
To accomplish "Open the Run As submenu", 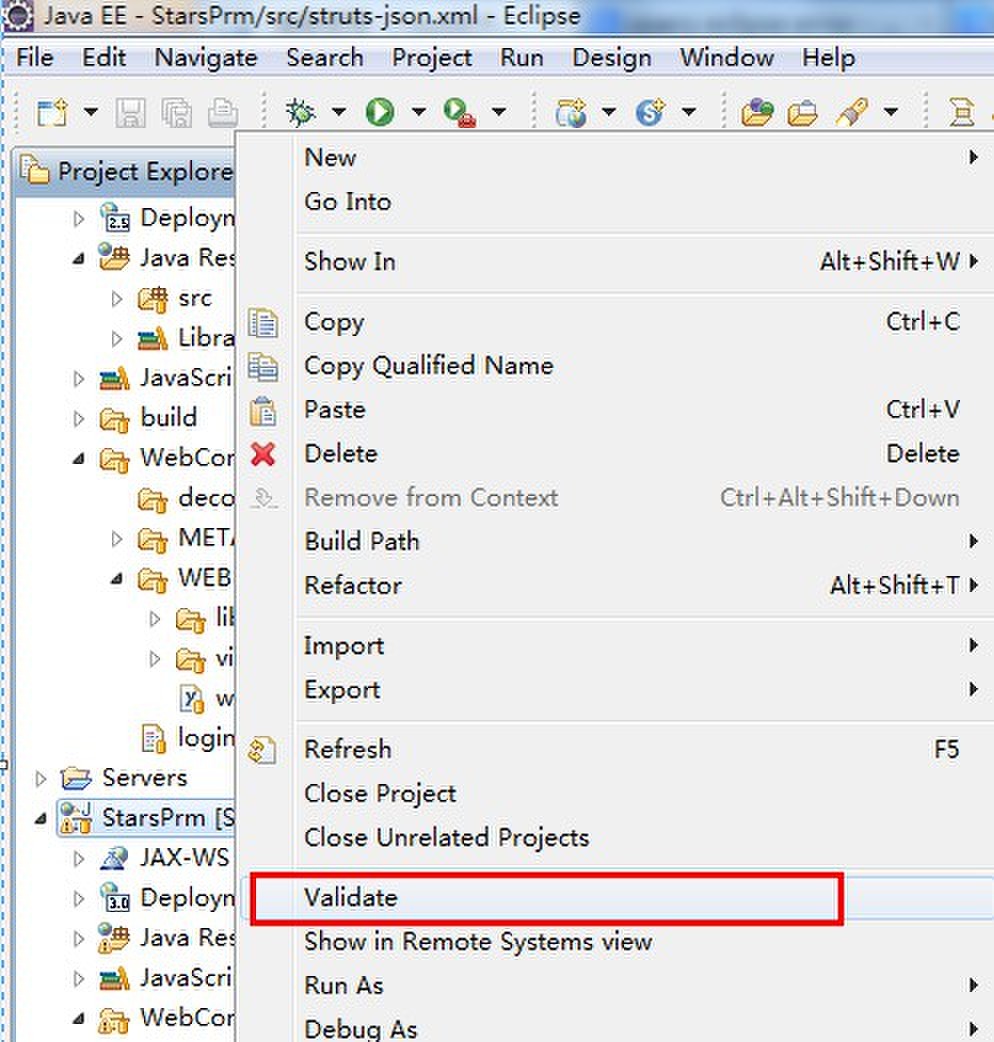I will point(614,986).
